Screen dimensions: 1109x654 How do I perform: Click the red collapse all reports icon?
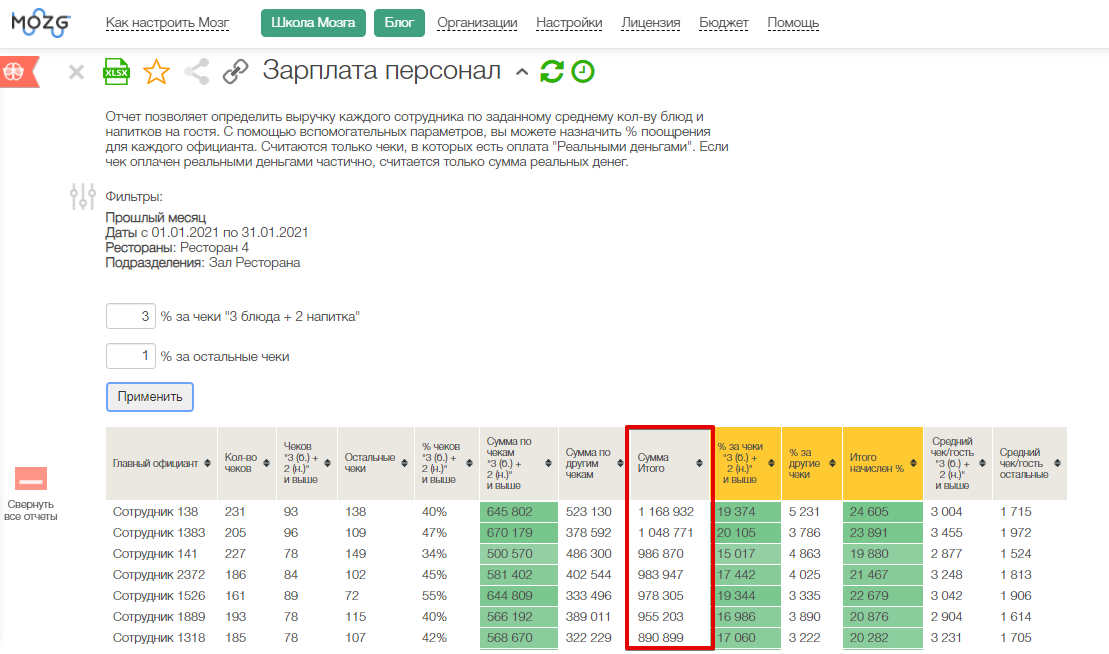tap(30, 479)
